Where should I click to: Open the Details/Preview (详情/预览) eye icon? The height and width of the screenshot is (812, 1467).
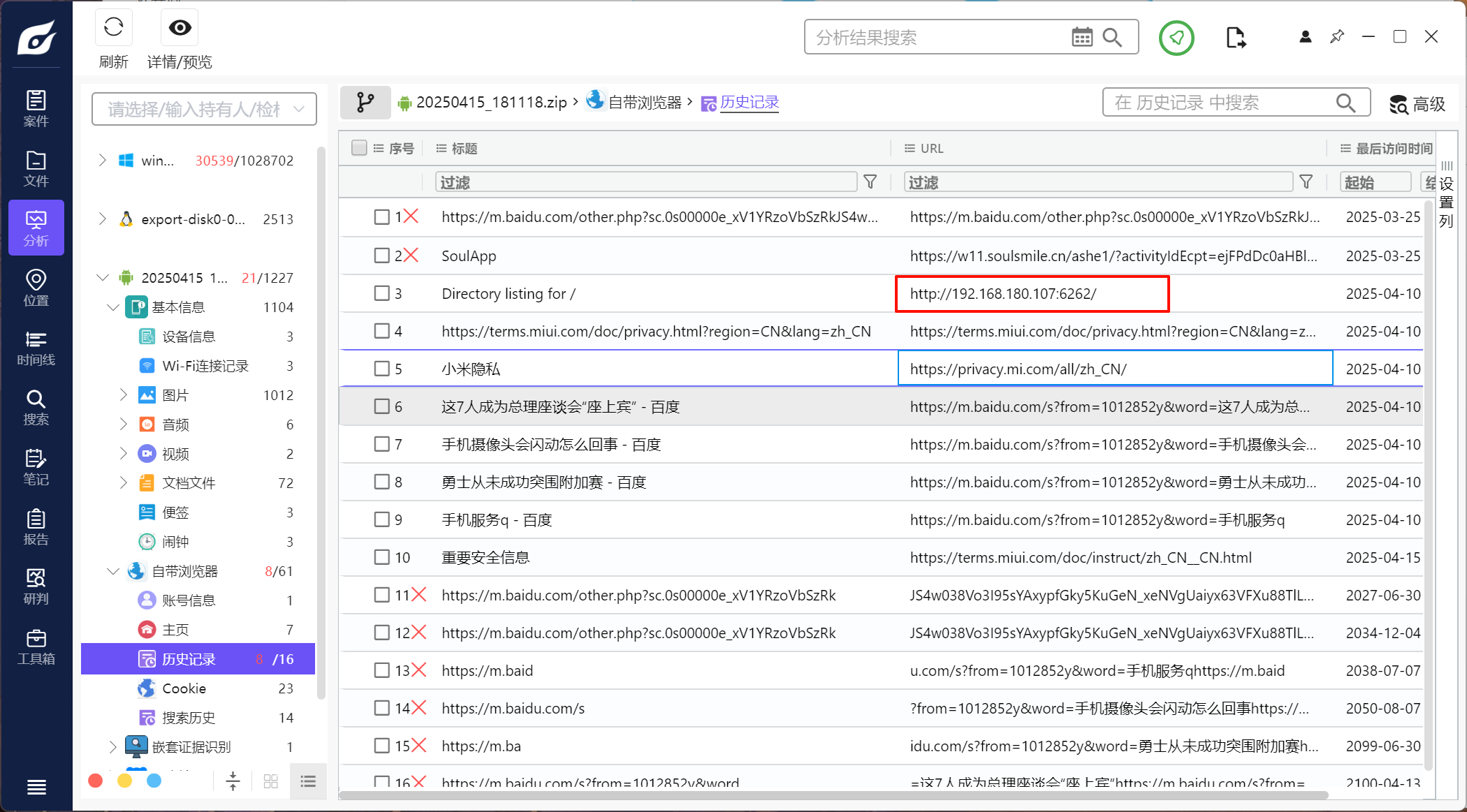[180, 28]
